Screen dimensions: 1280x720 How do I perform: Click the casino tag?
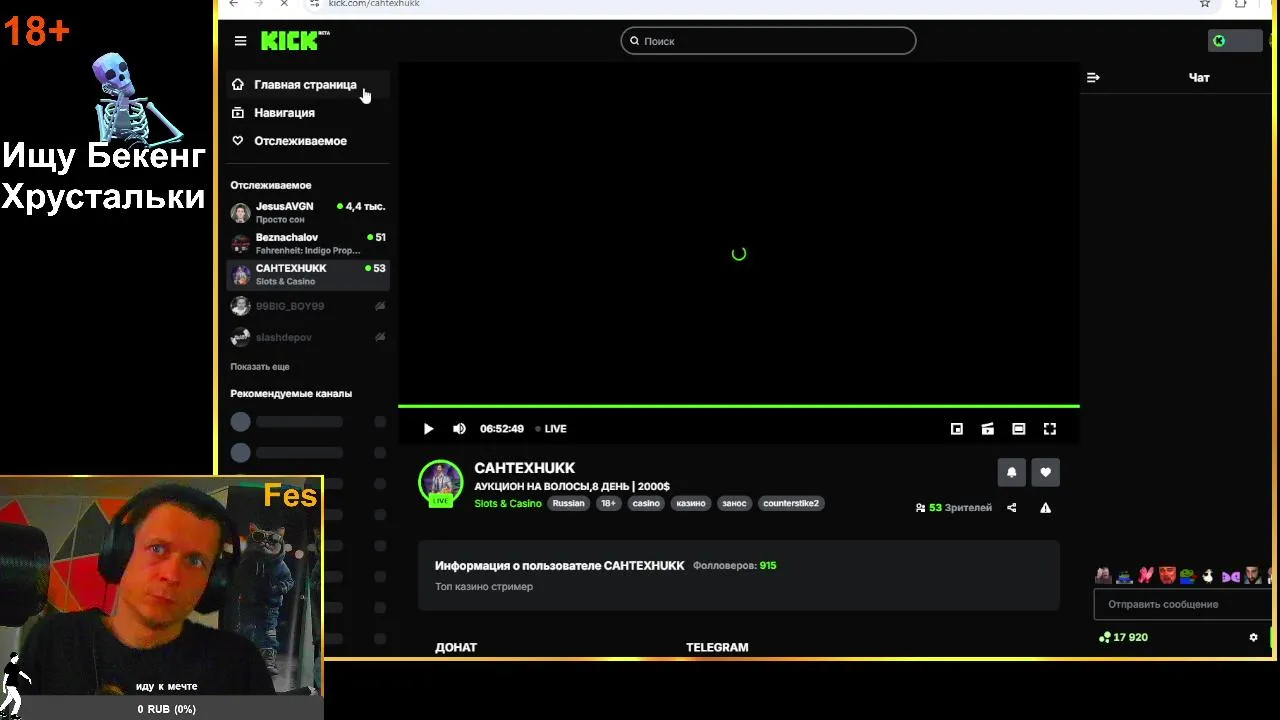646,504
